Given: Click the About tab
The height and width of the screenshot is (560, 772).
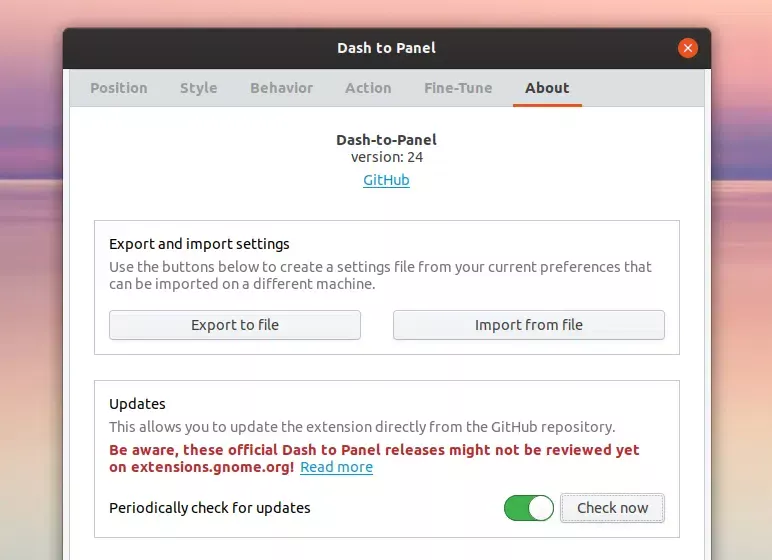Looking at the screenshot, I should [x=547, y=88].
